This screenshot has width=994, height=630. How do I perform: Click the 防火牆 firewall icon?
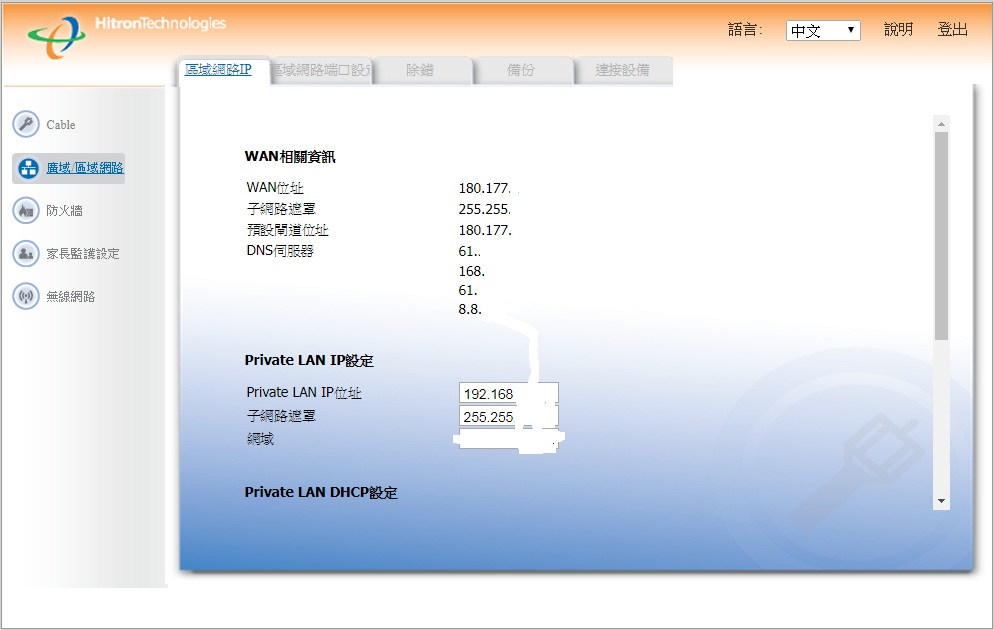tap(26, 210)
